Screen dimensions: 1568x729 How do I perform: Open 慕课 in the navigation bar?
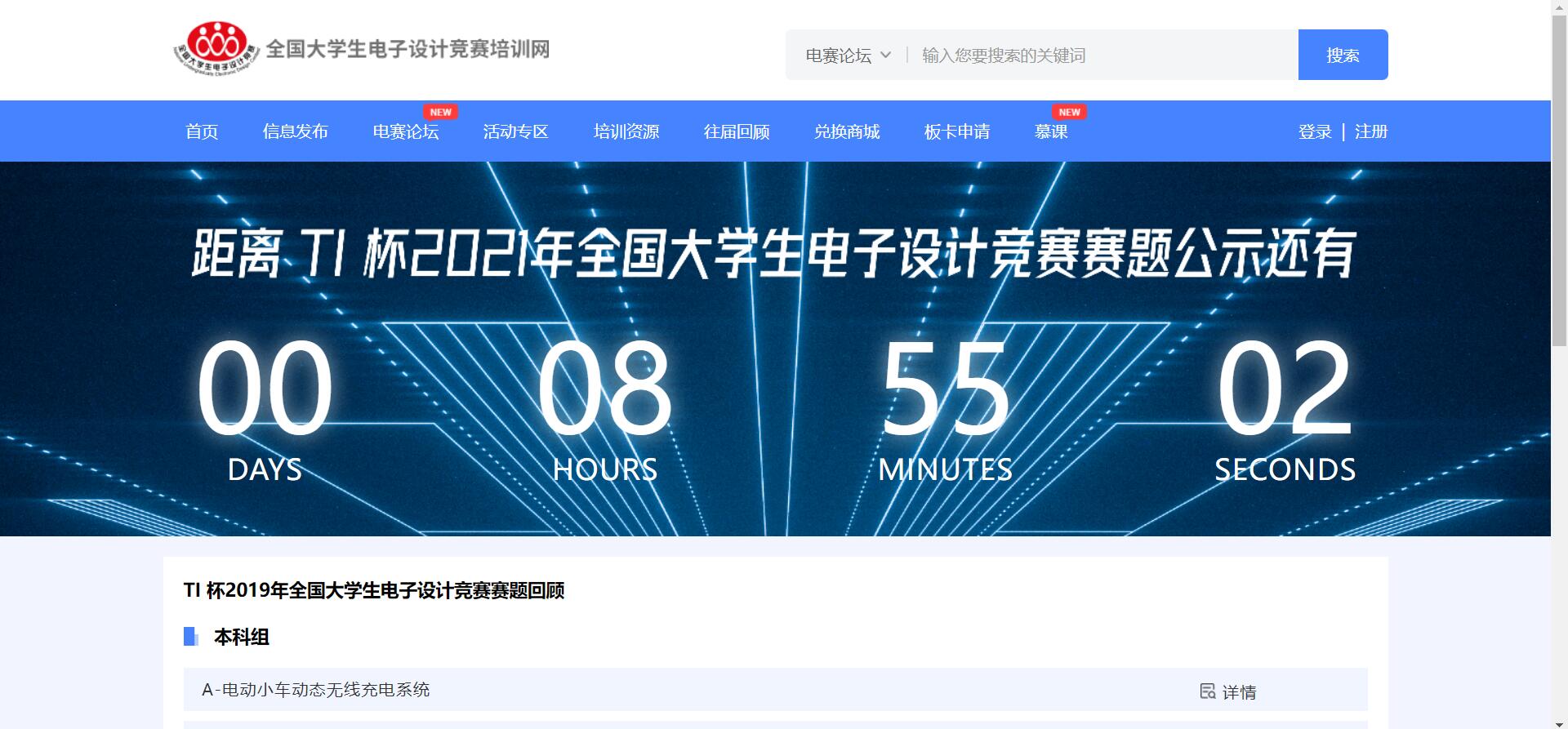[x=1051, y=131]
